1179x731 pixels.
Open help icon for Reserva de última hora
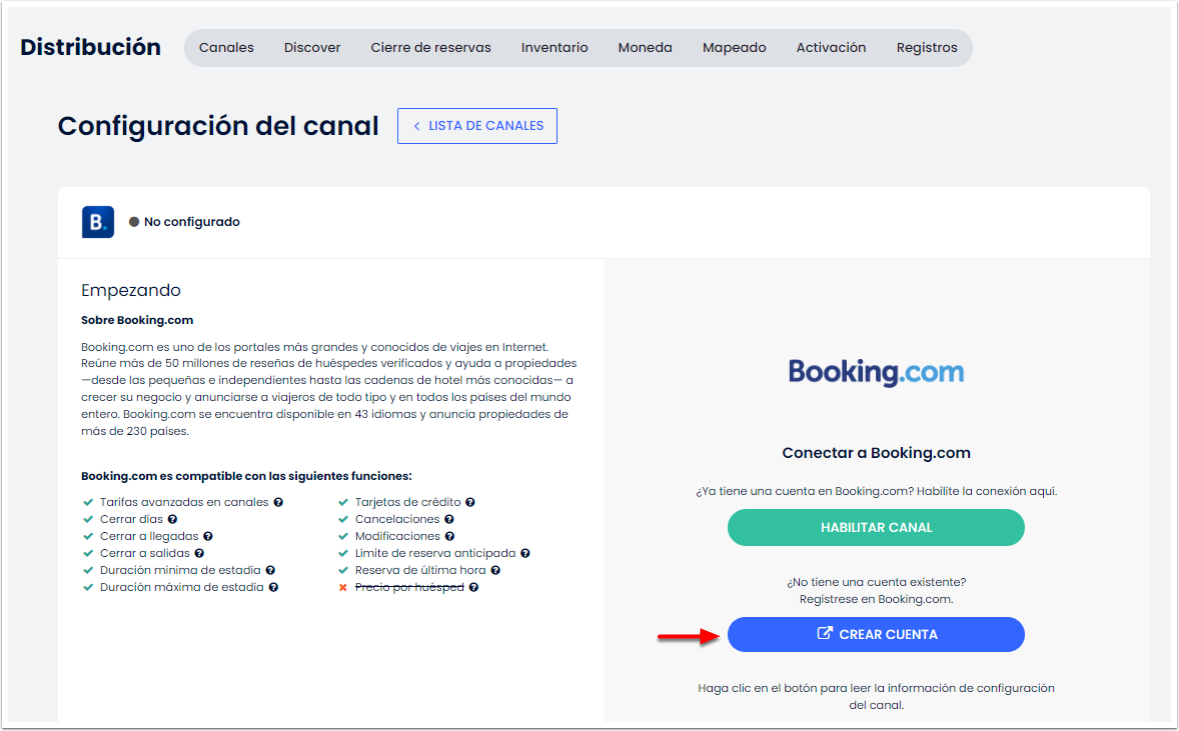click(x=496, y=570)
